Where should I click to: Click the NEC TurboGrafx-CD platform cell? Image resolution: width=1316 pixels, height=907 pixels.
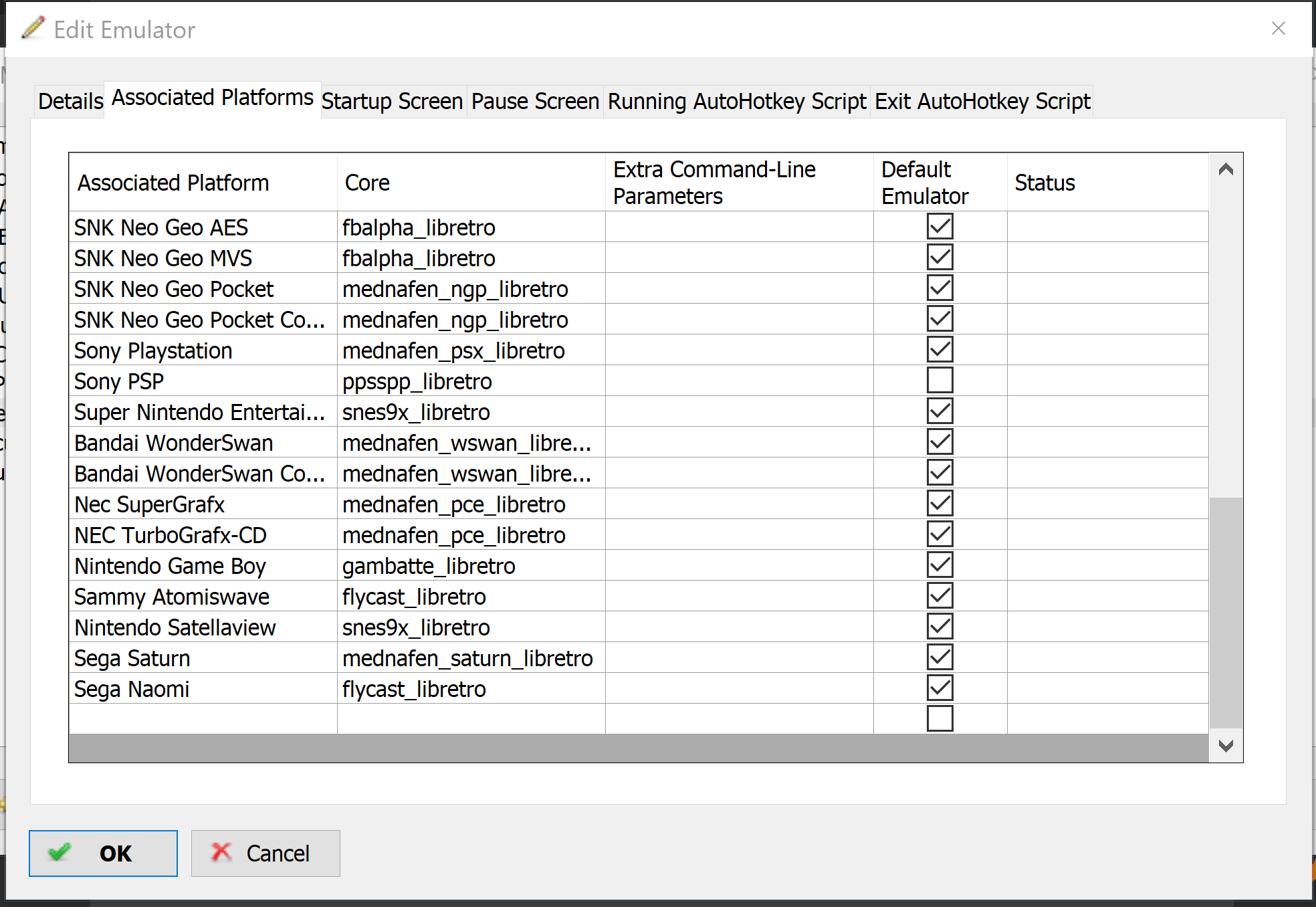(x=203, y=535)
